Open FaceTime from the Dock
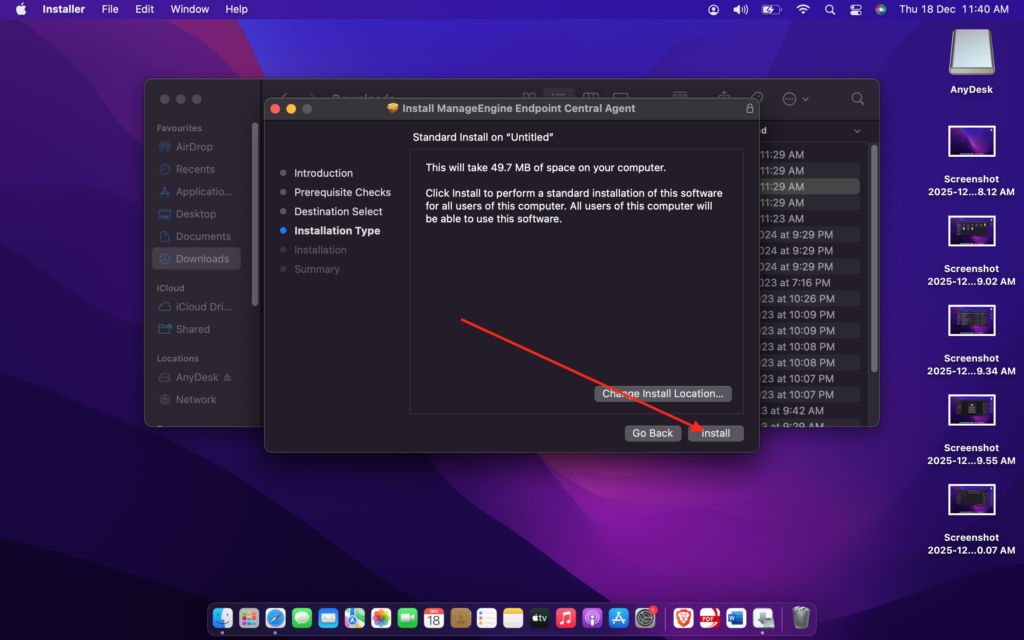Image resolution: width=1024 pixels, height=640 pixels. tap(408, 618)
